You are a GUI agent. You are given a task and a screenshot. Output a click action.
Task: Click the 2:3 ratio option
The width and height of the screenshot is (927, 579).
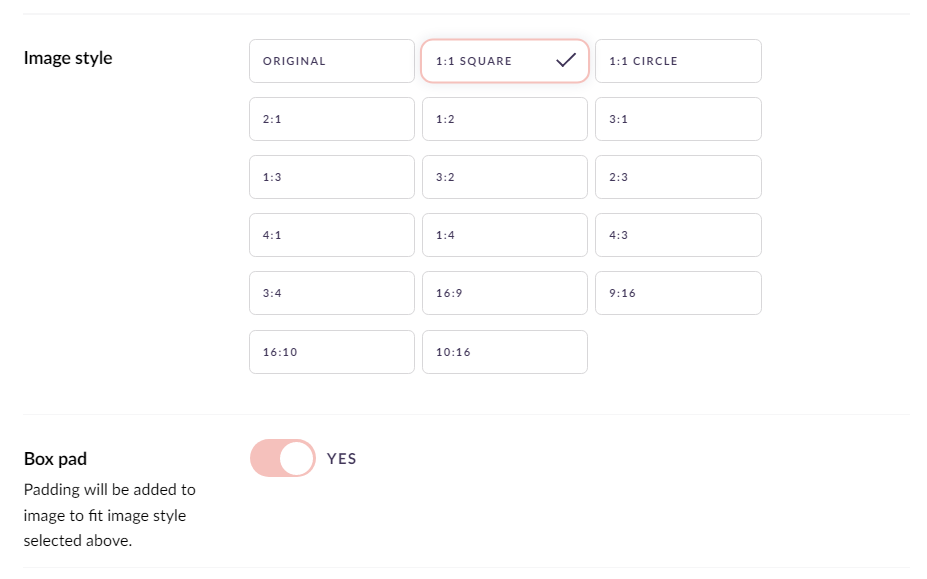(x=678, y=177)
